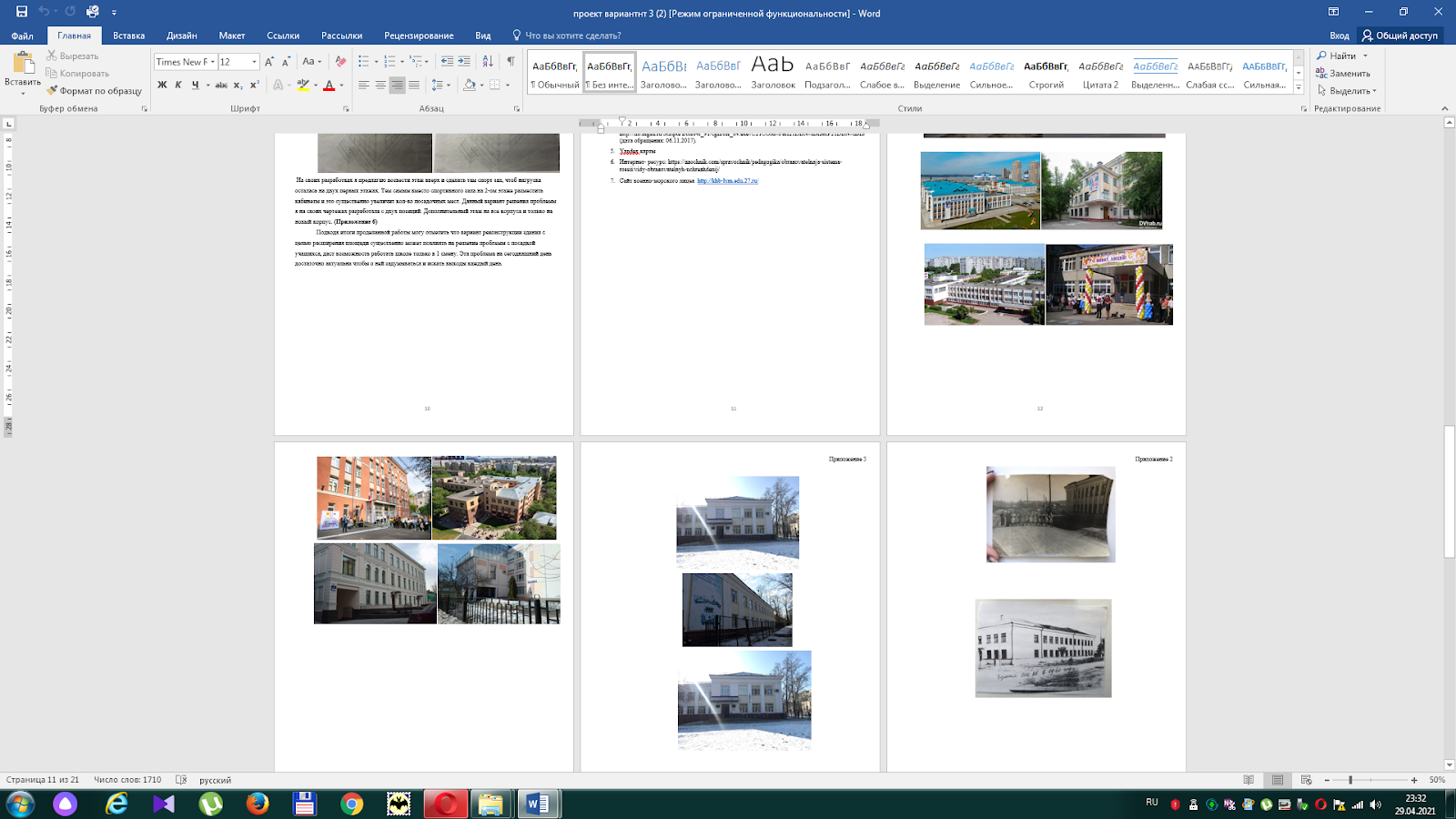
Task: Switch to Дизайн tab
Action: pyautogui.click(x=182, y=35)
